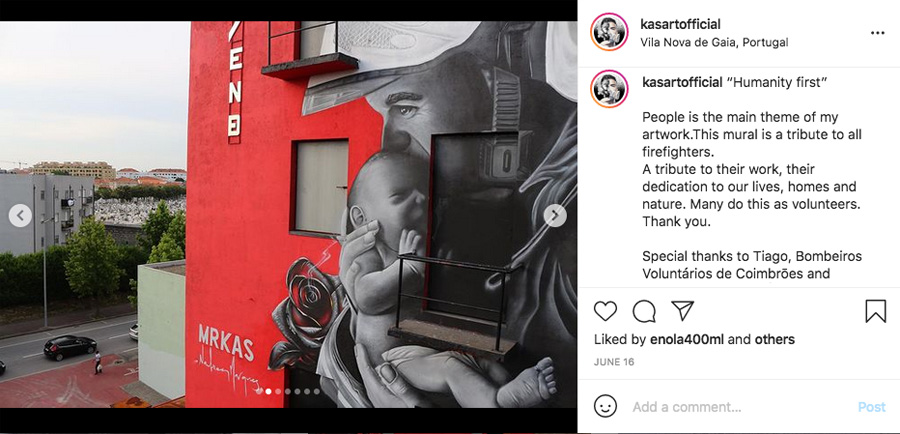Open Vila Nova de Gaia location link
The image size is (900, 434).
pyautogui.click(x=714, y=42)
